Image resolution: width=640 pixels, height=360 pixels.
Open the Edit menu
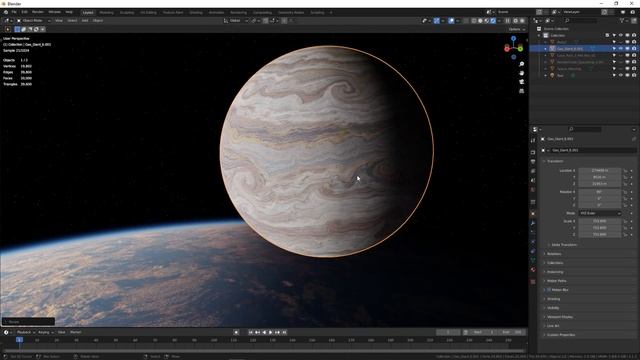pyautogui.click(x=24, y=12)
